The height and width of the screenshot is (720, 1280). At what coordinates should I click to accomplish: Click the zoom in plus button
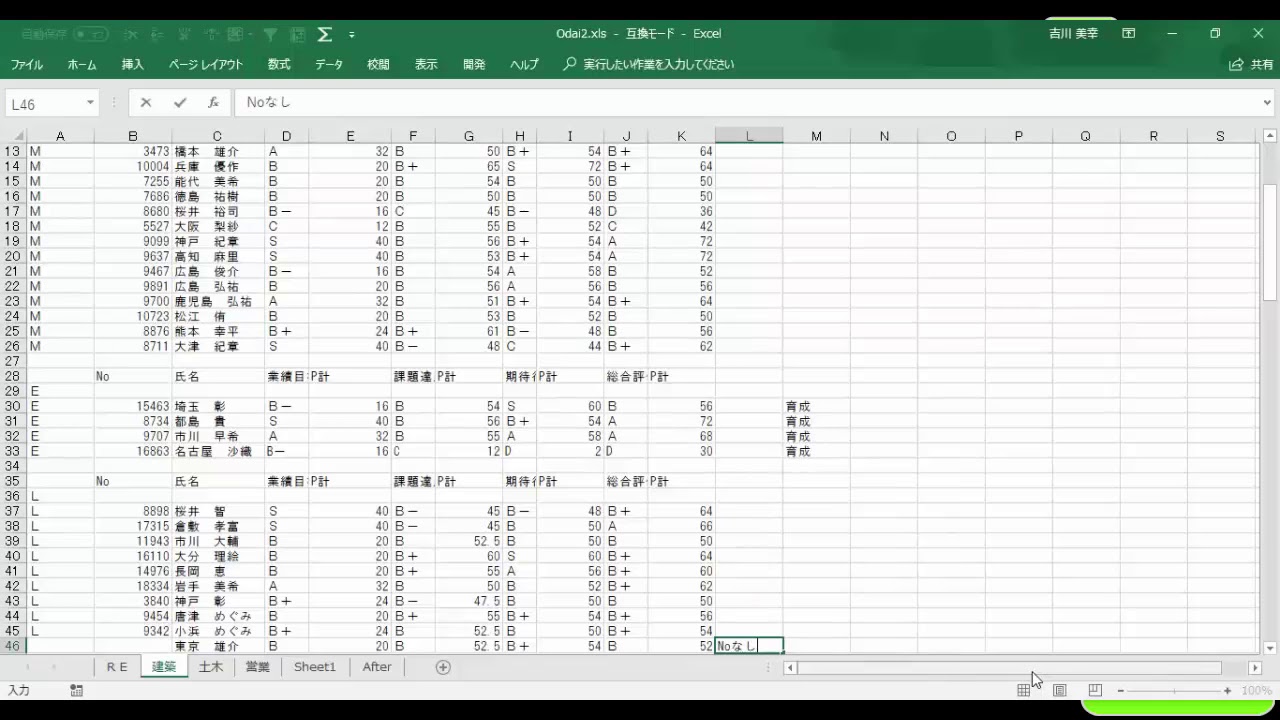[x=1227, y=690]
